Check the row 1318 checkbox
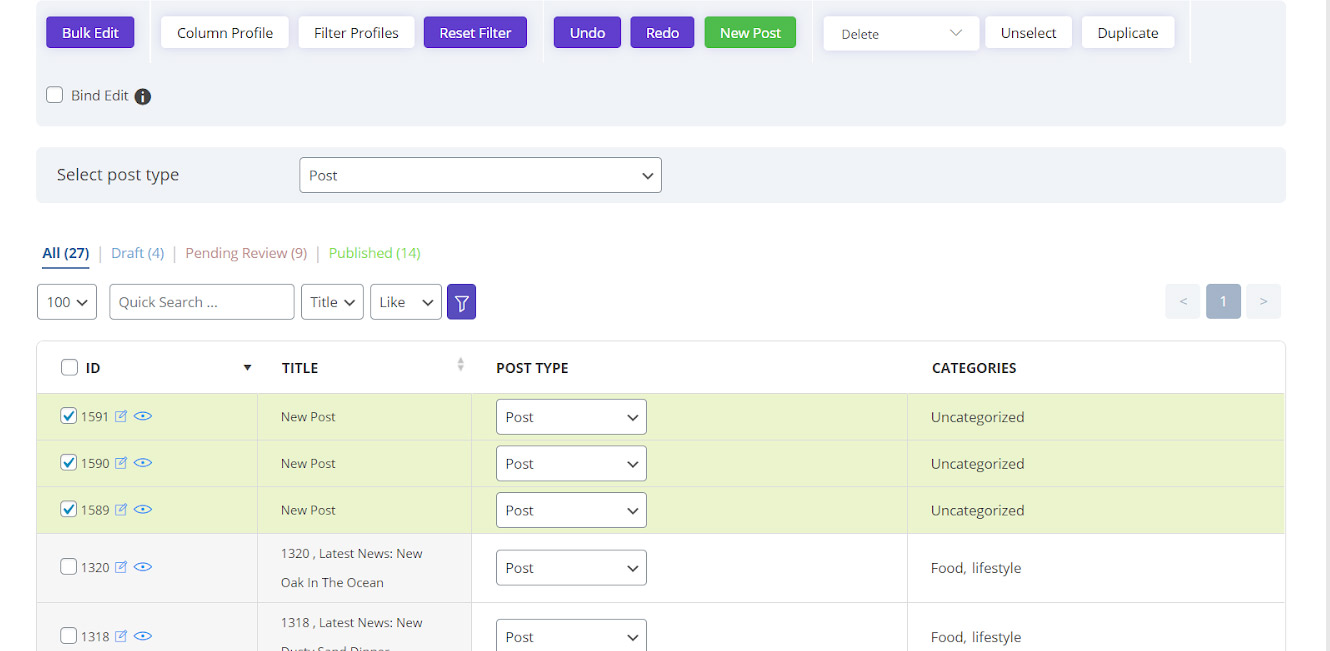Screen dimensions: 1330x651 point(69,635)
